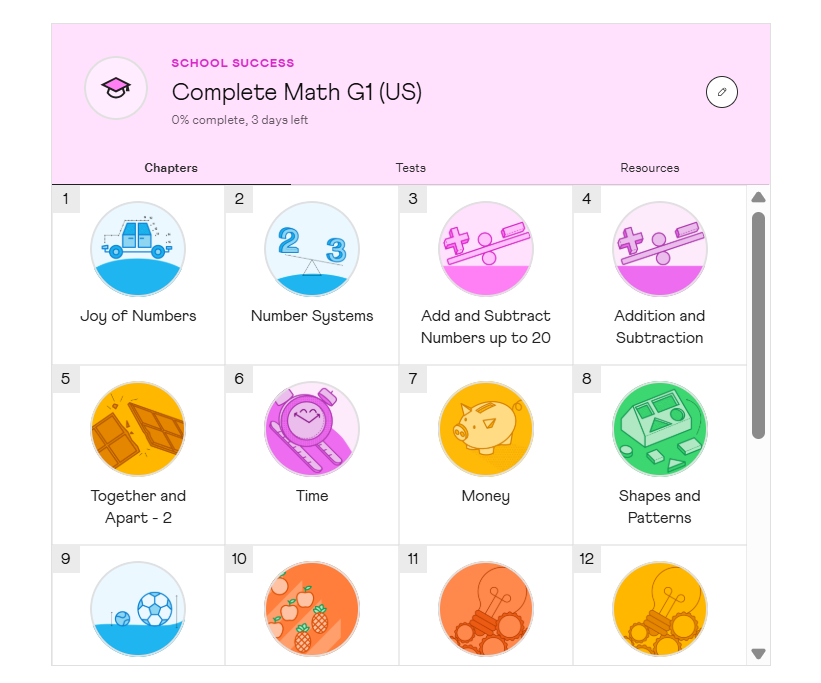Select the Time alarm clock icon
Image resolution: width=821 pixels, height=683 pixels.
(x=312, y=429)
